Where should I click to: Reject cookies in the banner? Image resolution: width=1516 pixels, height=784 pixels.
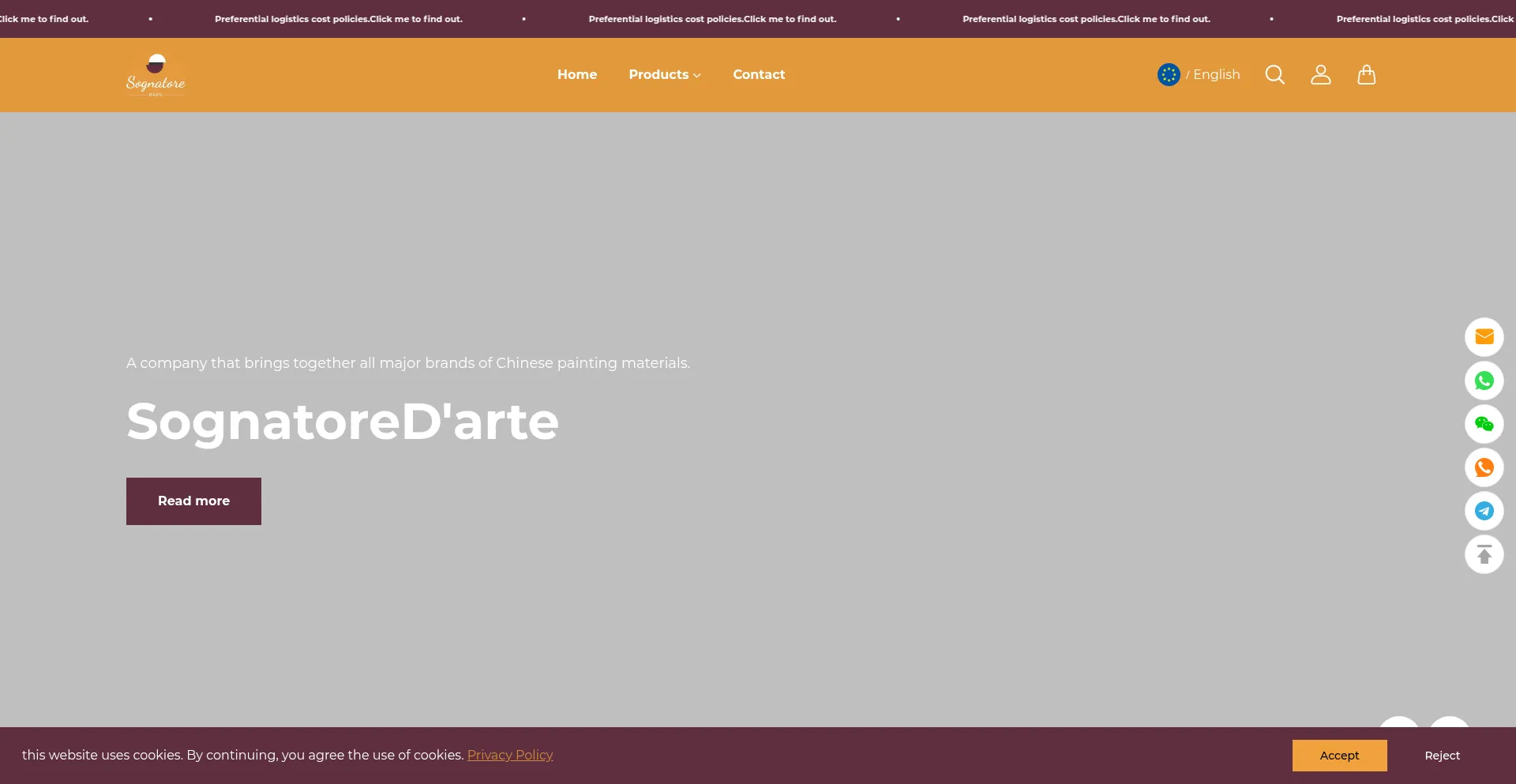[x=1442, y=756]
